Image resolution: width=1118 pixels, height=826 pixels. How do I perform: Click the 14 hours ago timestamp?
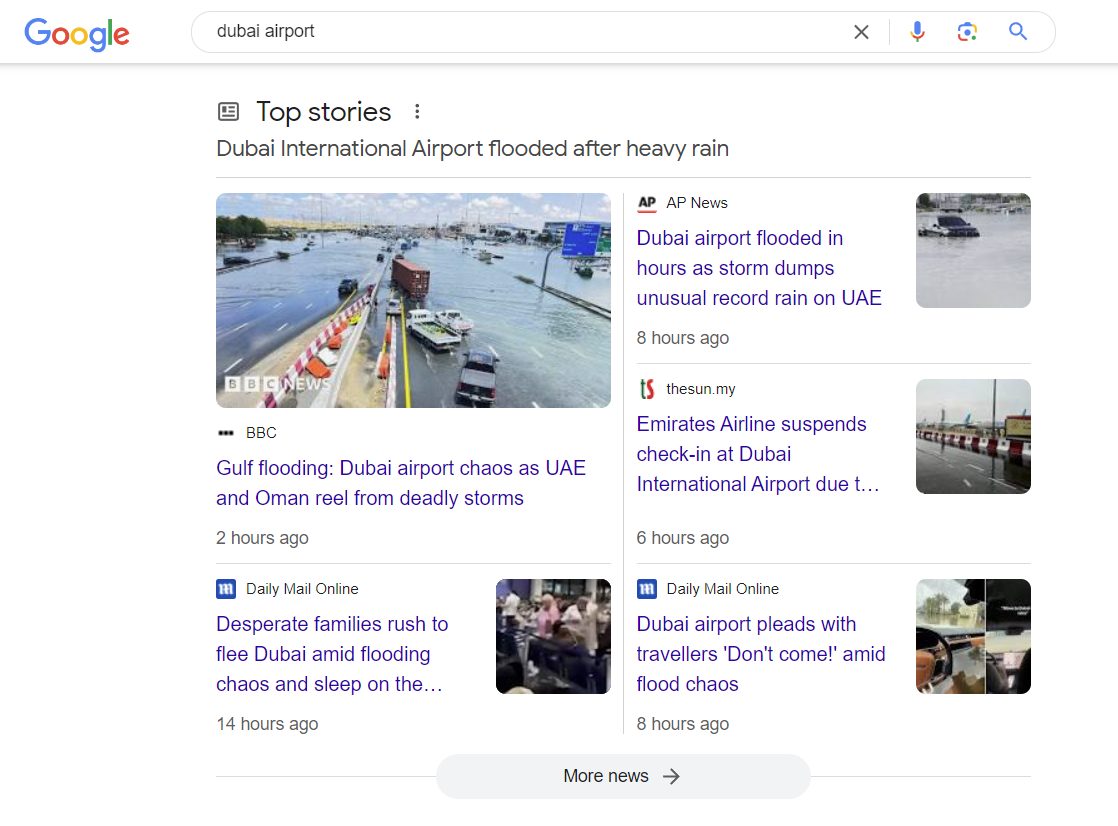click(267, 724)
